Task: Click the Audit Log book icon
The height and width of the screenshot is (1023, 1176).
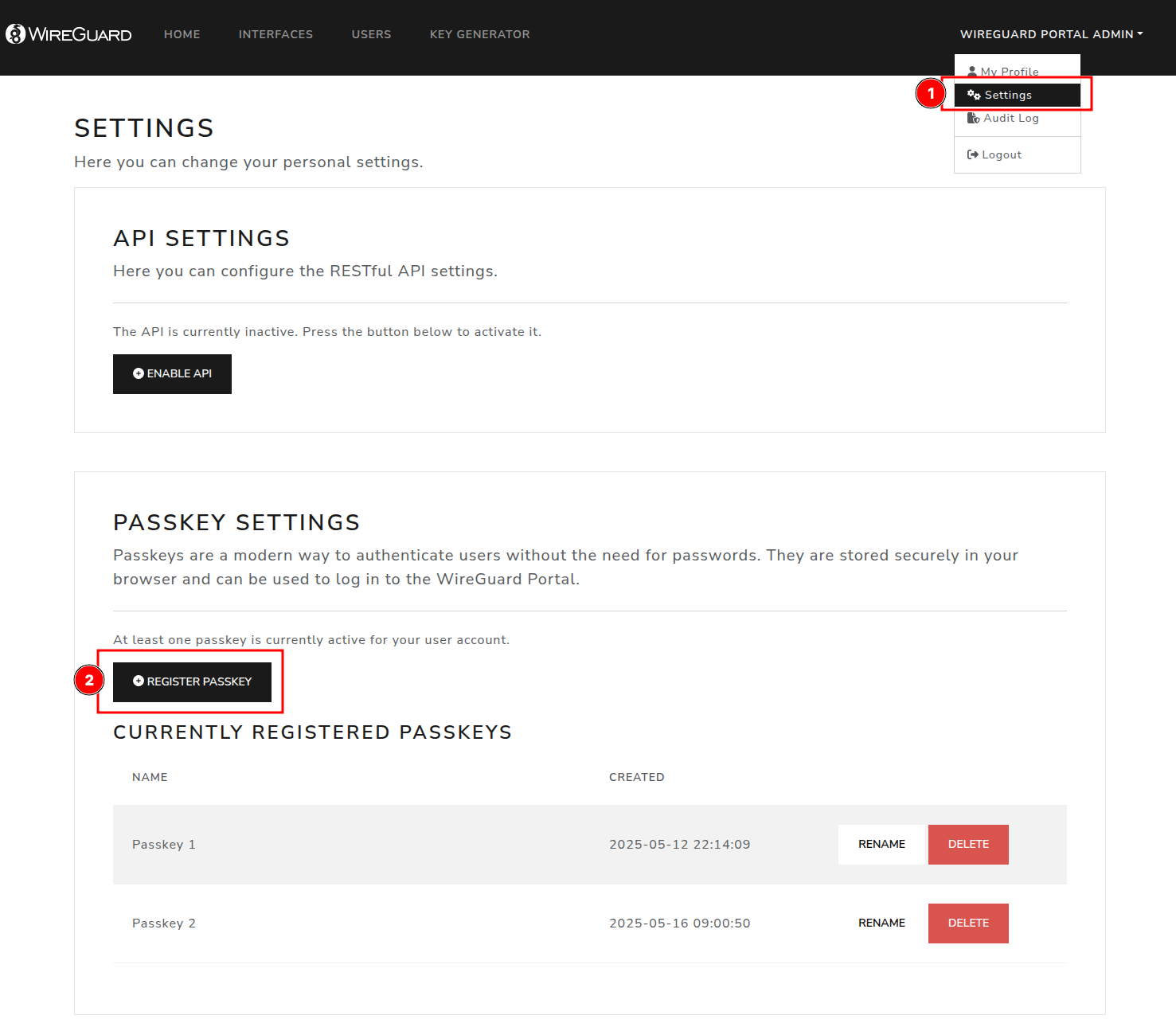Action: pos(973,118)
